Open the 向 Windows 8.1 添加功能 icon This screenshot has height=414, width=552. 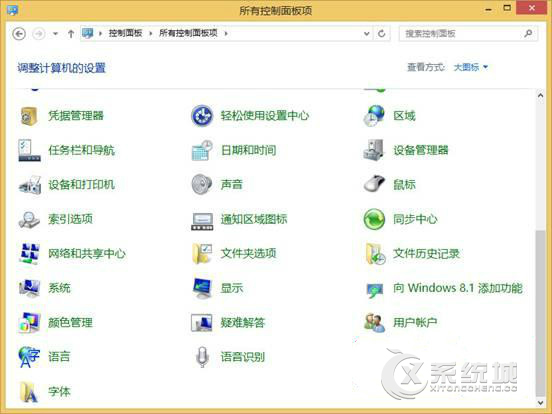(x=375, y=290)
